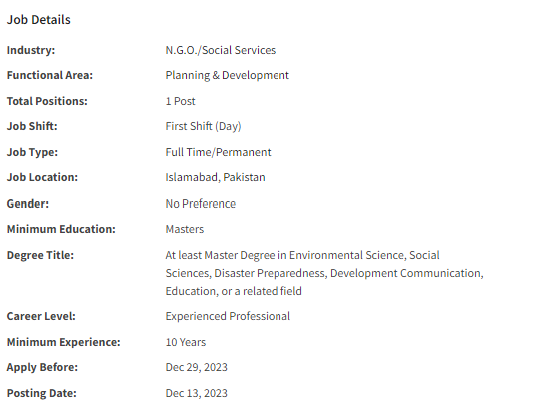Click the Functional Area label

tap(50, 75)
